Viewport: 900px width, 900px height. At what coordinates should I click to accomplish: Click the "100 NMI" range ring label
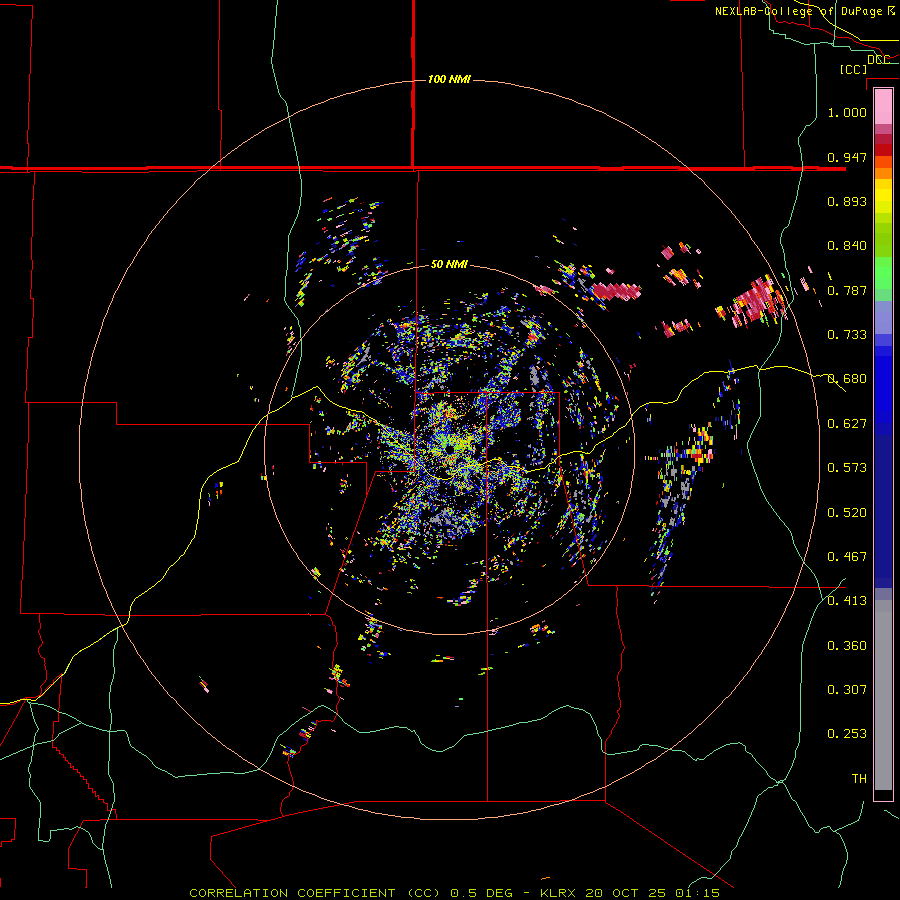click(449, 79)
